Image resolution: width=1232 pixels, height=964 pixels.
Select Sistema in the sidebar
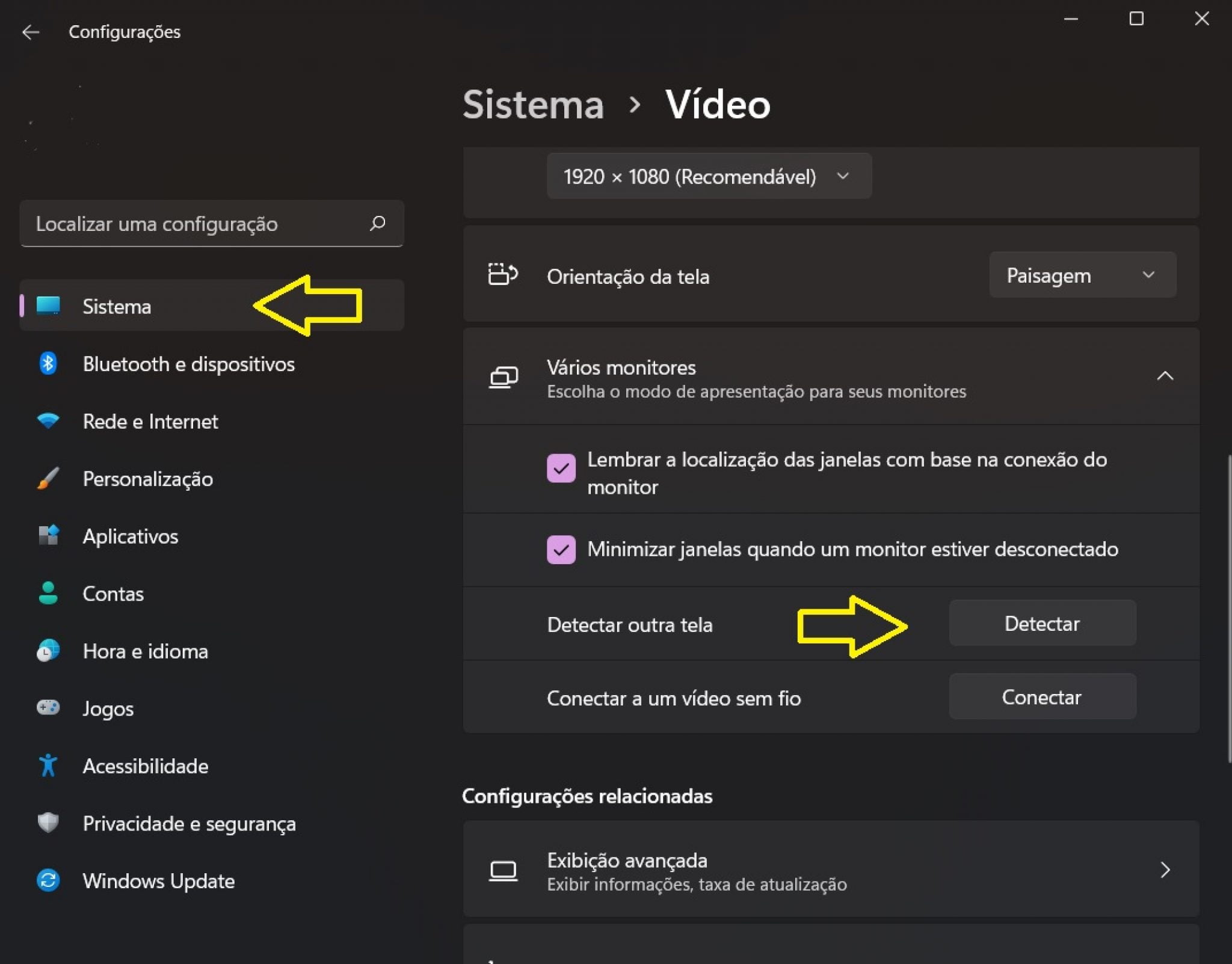pyautogui.click(x=117, y=306)
